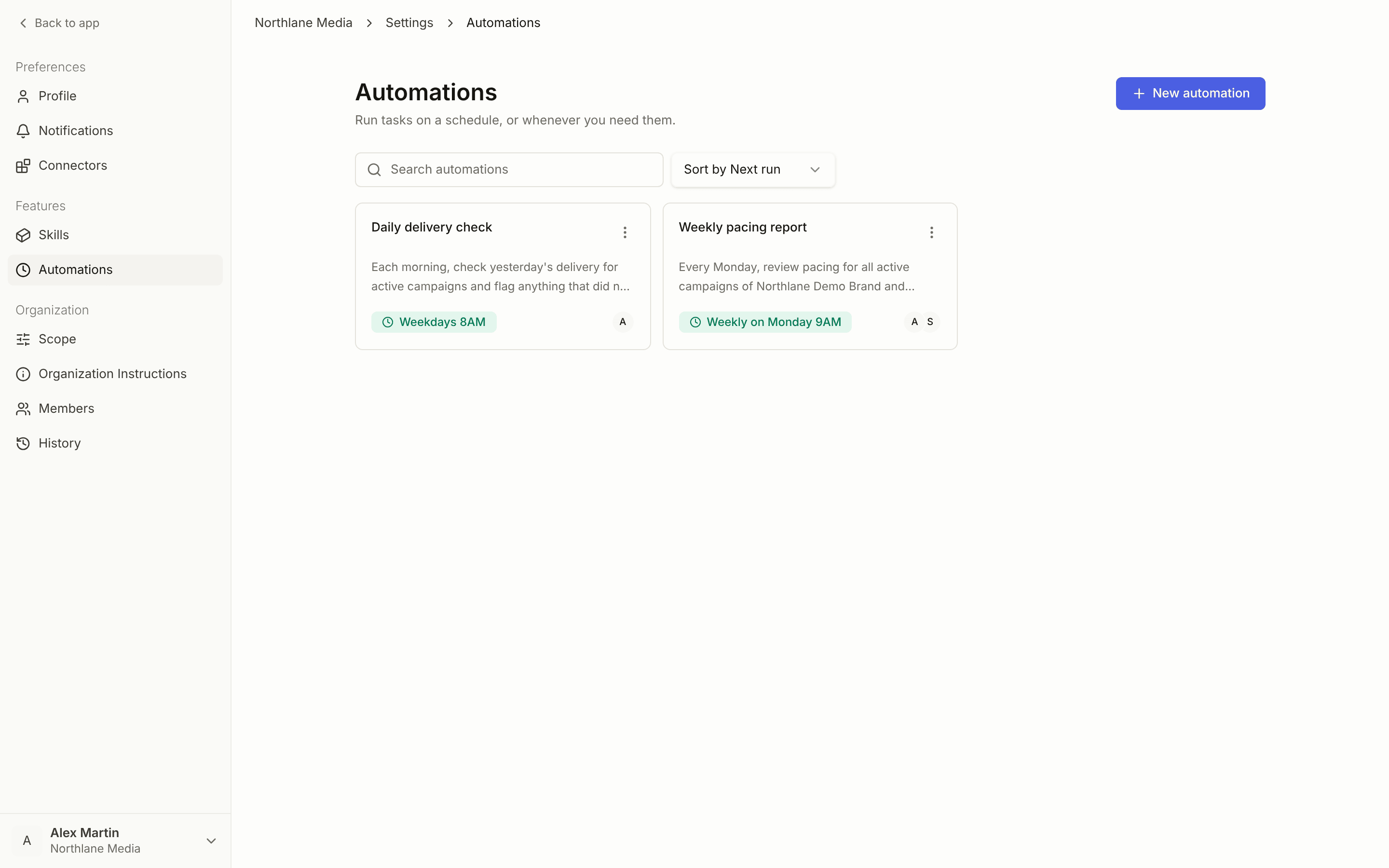Open the Notifications settings page
Screen dimensions: 1389x868
click(115, 131)
